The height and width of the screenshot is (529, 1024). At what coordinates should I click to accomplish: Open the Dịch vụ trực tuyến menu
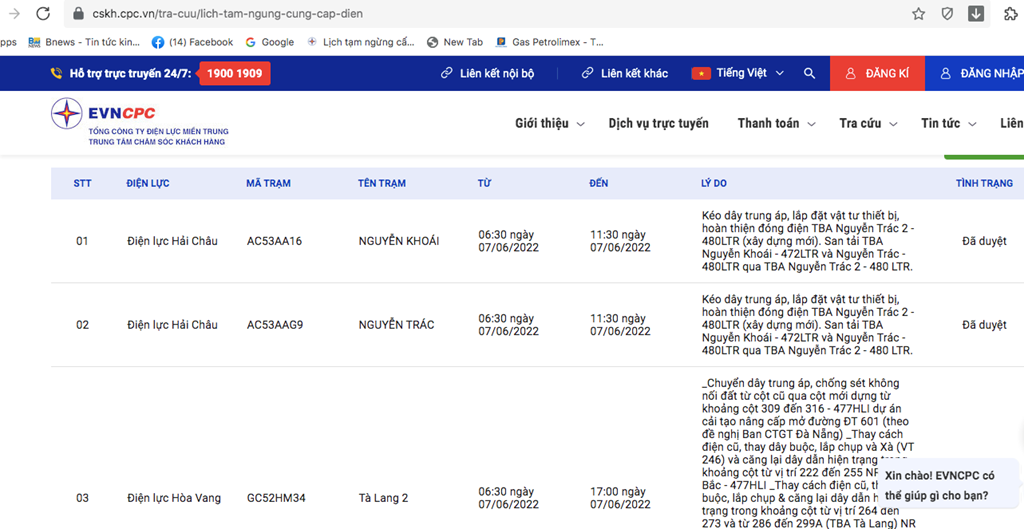pyautogui.click(x=658, y=124)
